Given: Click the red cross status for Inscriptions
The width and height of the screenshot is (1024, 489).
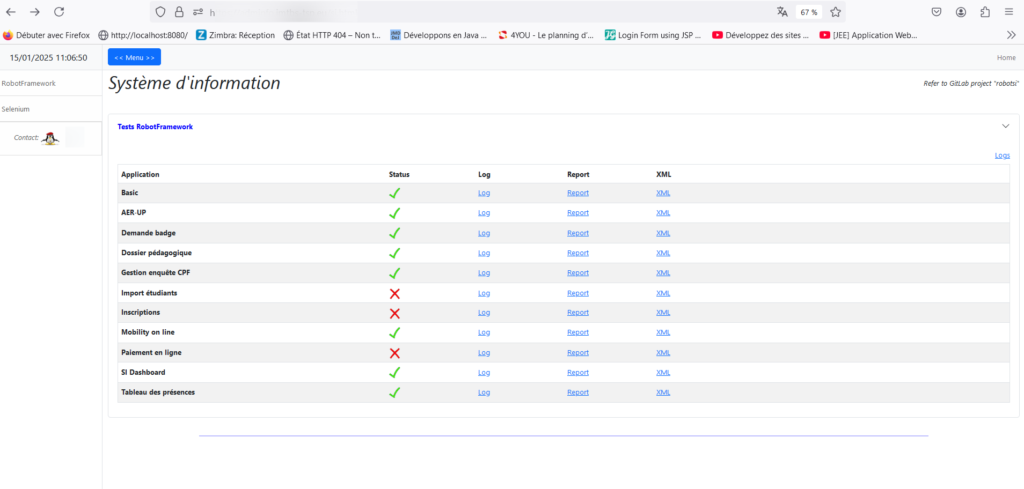Looking at the screenshot, I should tap(395, 313).
